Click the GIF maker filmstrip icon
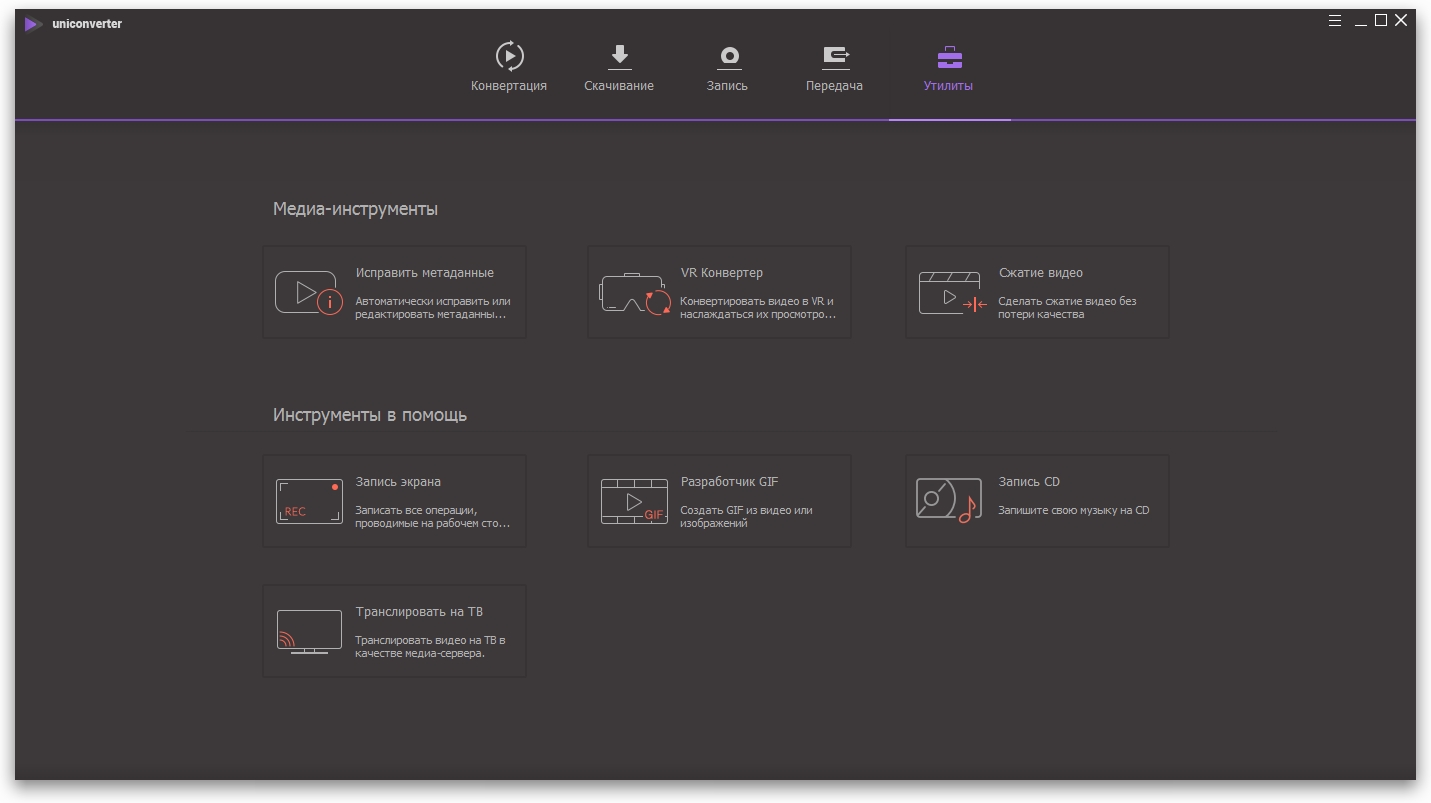Image resolution: width=1431 pixels, height=803 pixels. 634,501
